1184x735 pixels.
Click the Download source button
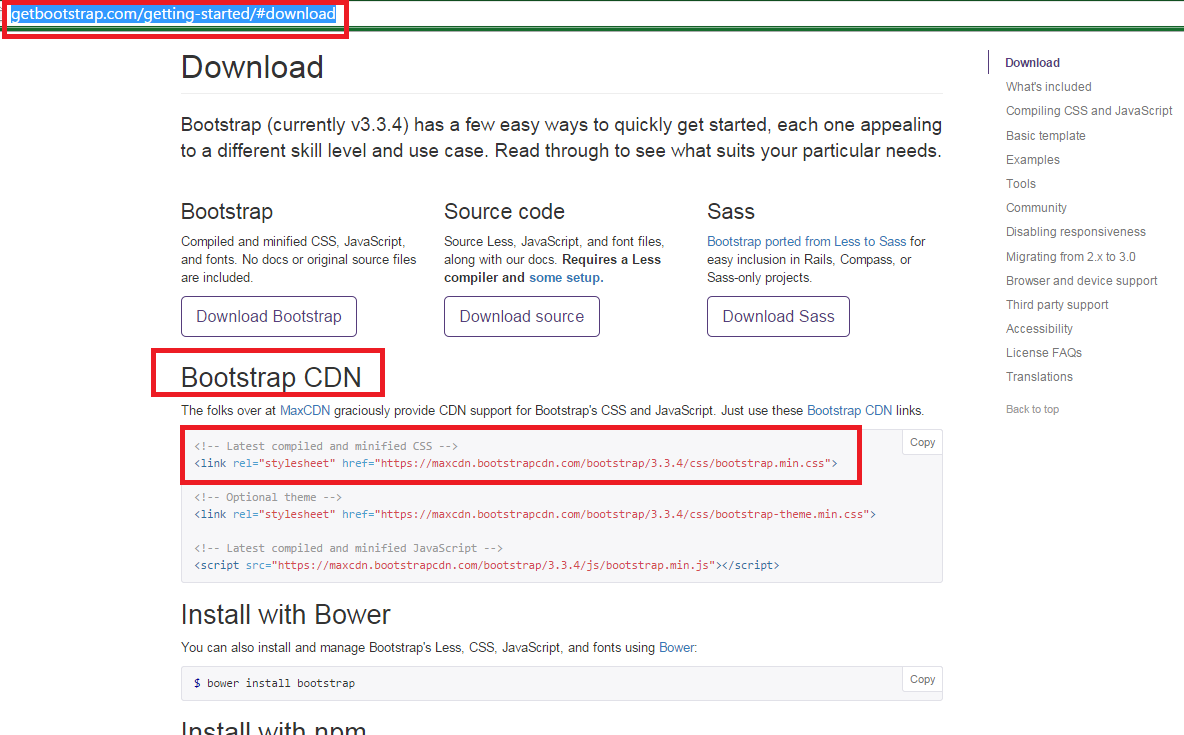pyautogui.click(x=521, y=316)
